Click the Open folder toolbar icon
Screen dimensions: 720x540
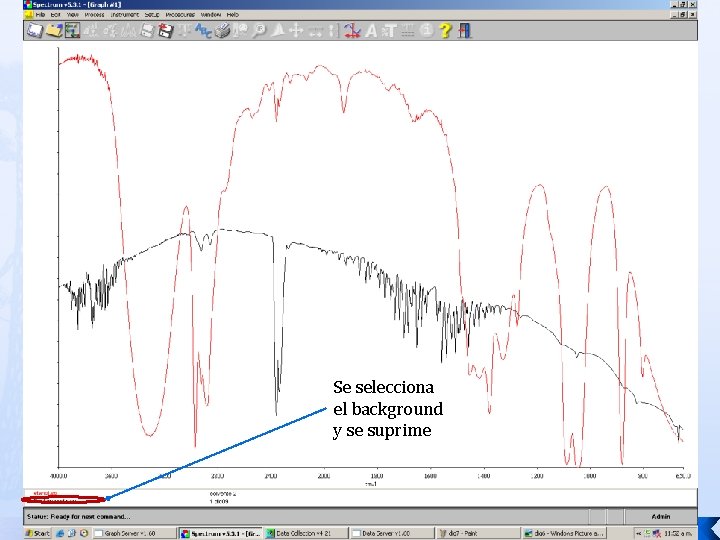[53, 31]
